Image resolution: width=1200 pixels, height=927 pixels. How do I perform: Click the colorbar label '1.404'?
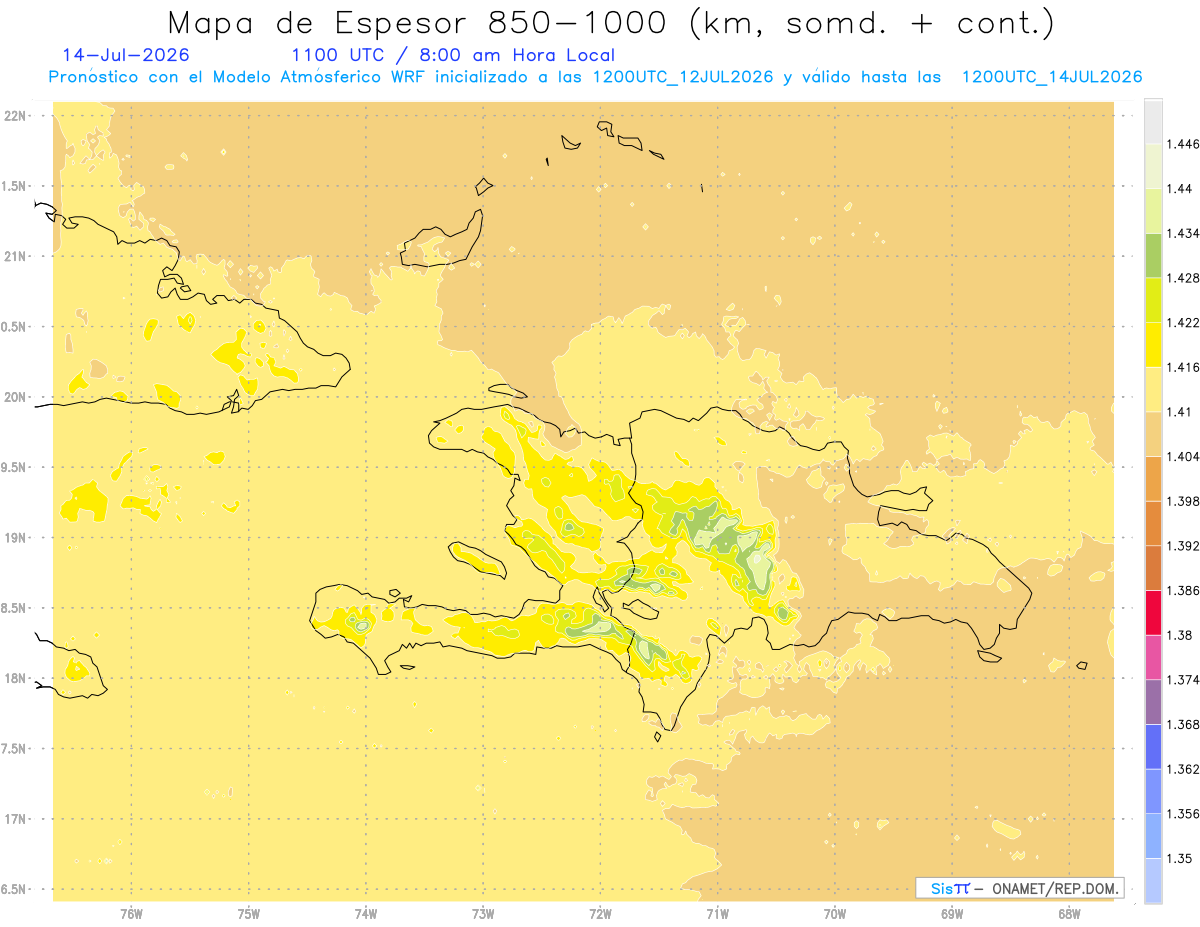[1183, 457]
